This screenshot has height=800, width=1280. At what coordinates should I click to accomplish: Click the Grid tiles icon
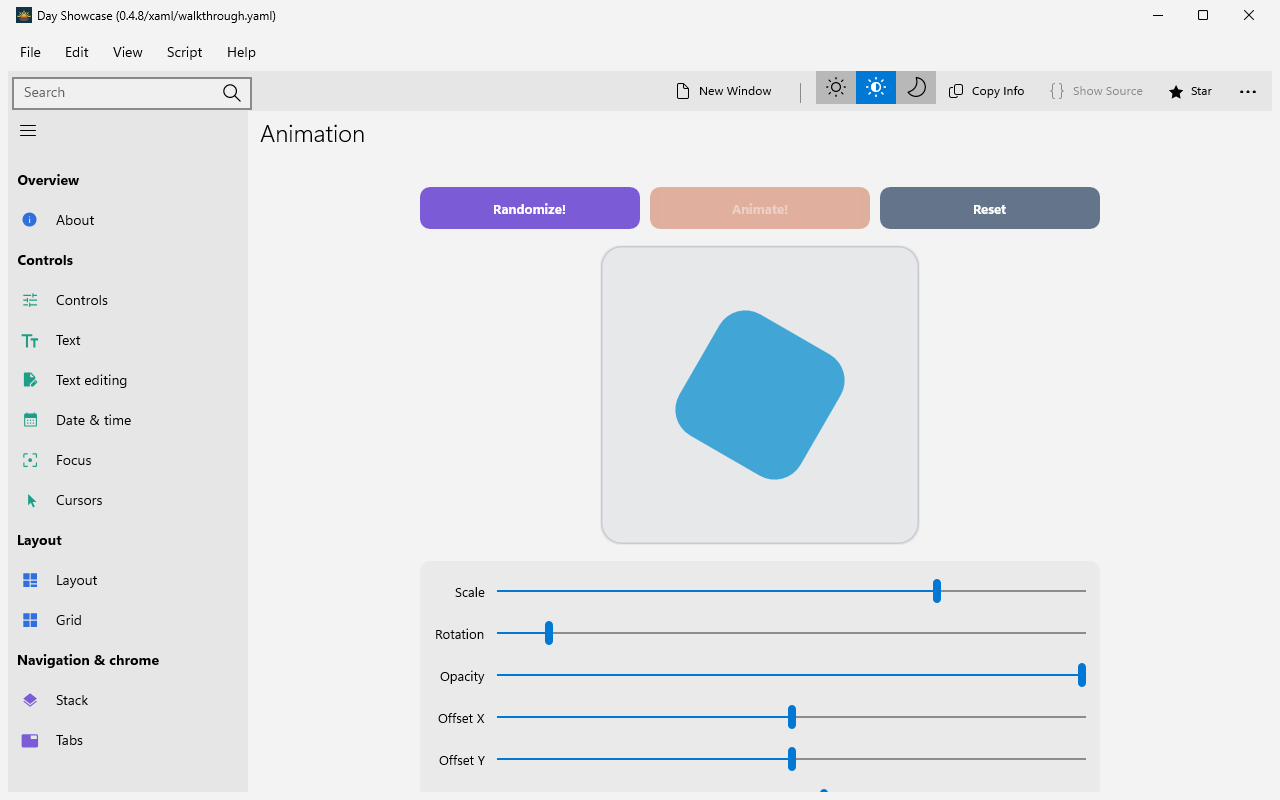pos(30,620)
